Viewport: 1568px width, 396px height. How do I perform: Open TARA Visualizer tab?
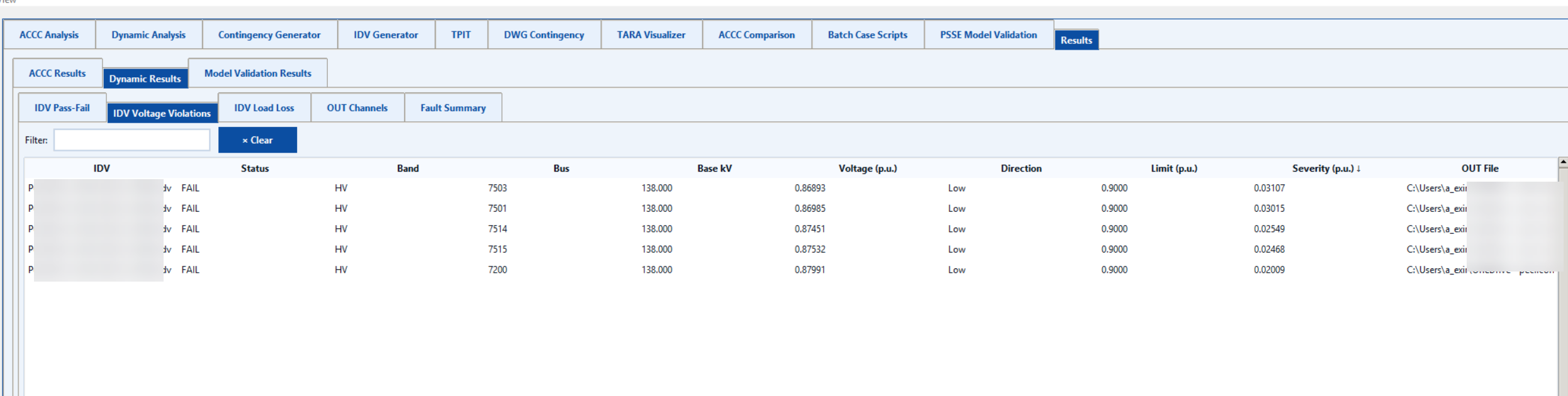coord(651,35)
